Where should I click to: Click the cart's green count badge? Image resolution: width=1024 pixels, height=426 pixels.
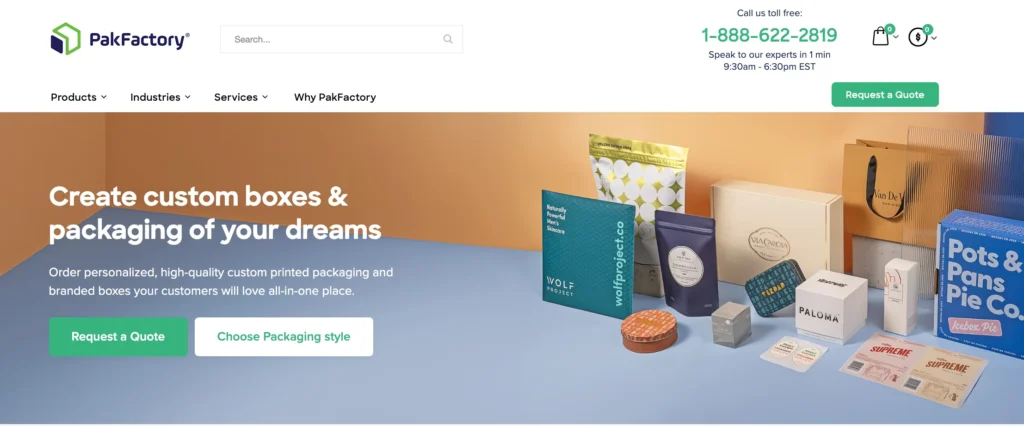[889, 29]
